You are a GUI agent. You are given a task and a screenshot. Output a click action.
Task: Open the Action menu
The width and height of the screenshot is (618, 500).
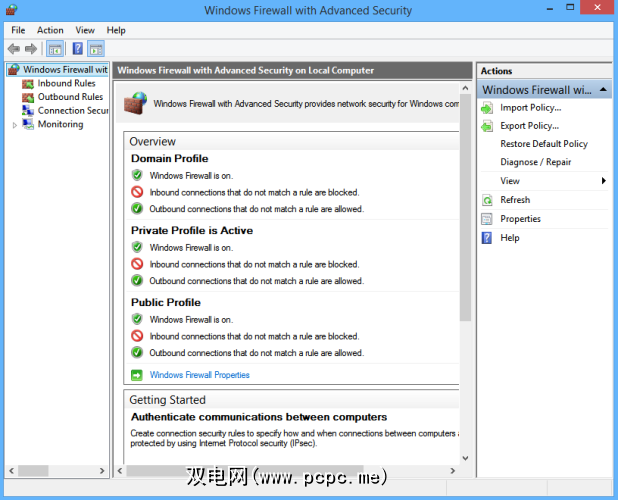tap(50, 30)
